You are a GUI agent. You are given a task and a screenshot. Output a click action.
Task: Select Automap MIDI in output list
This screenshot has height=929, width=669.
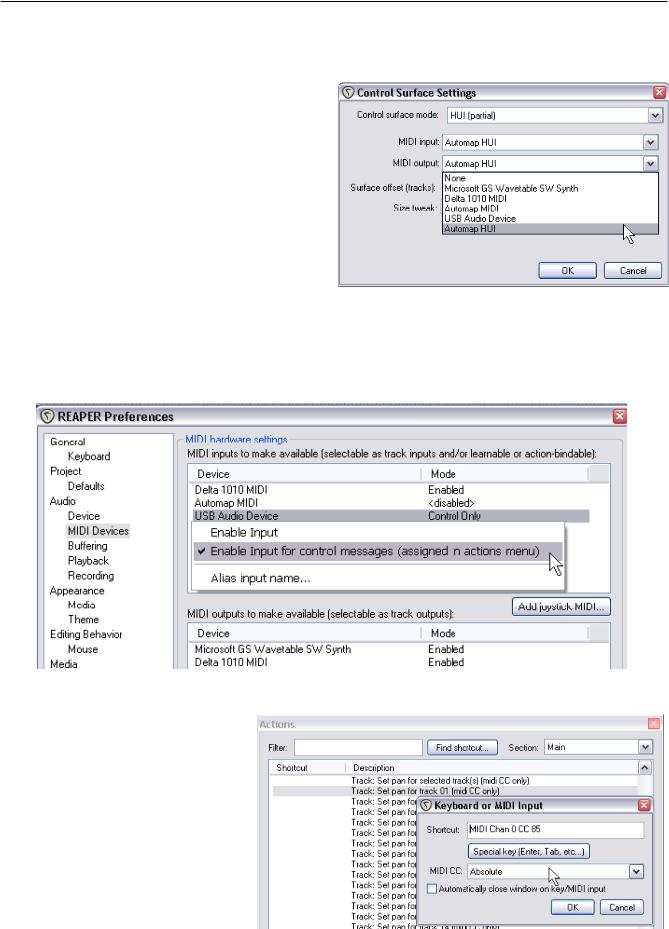click(550, 209)
